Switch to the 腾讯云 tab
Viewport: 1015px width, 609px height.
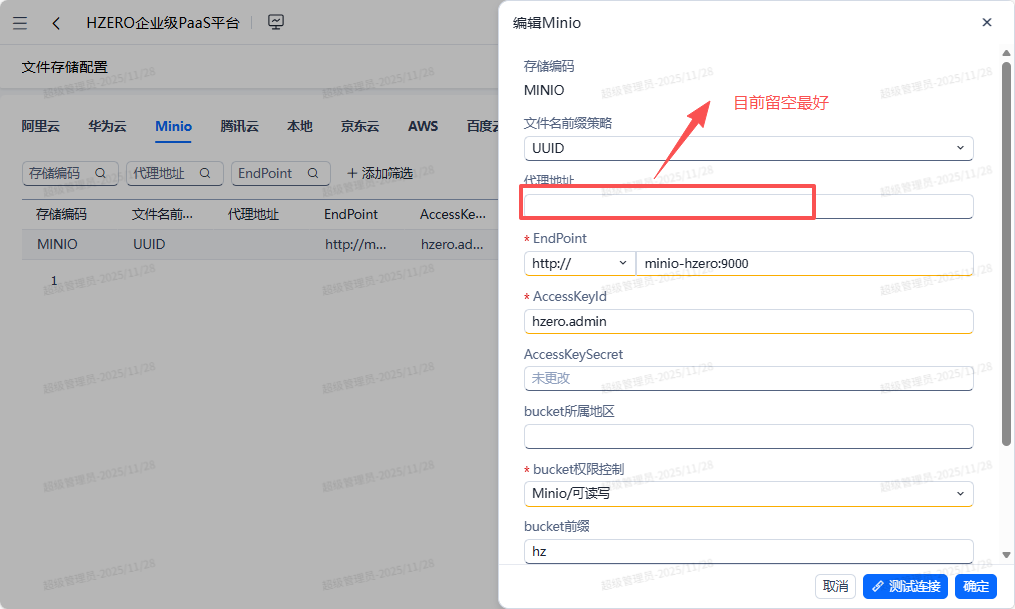coord(239,126)
